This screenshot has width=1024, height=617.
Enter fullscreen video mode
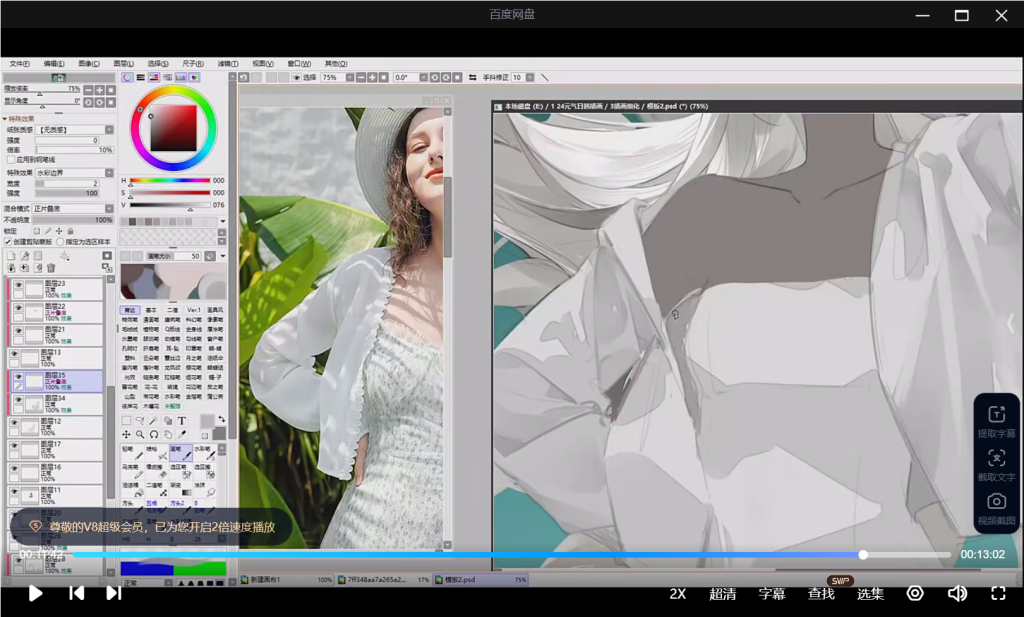coord(997,593)
